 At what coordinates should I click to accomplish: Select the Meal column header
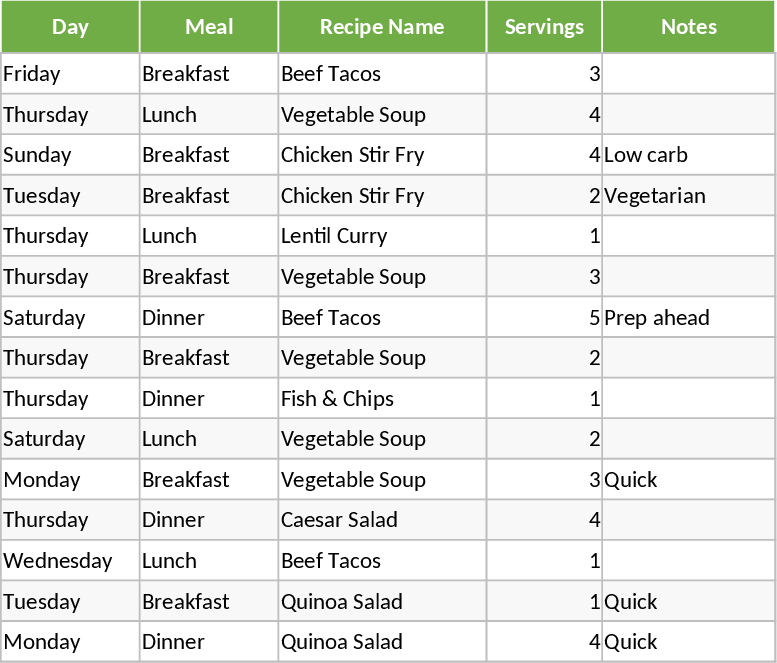(x=209, y=27)
